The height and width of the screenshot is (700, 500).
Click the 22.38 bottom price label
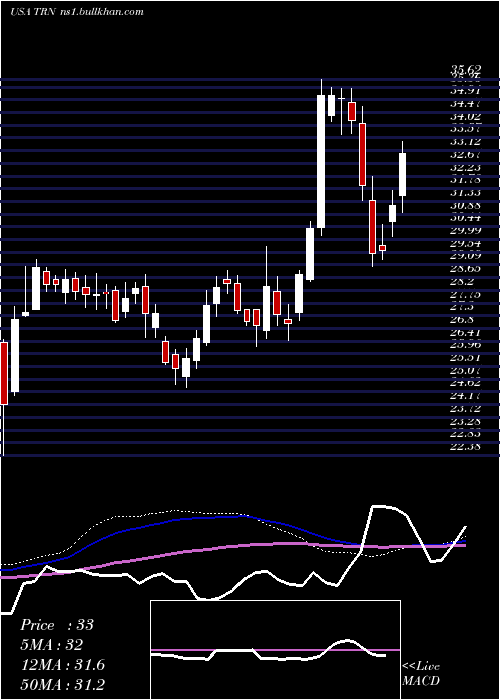tap(466, 446)
